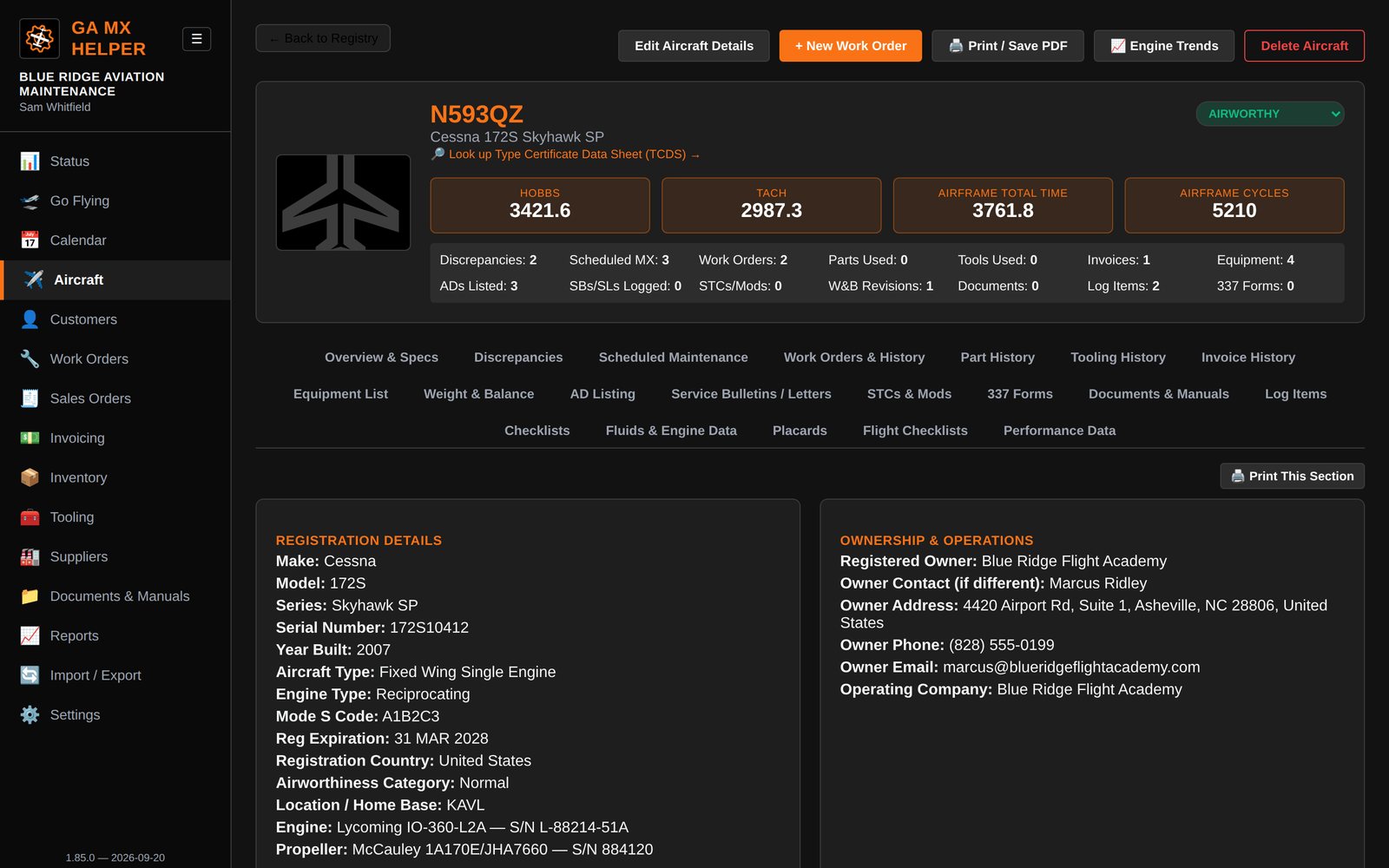The width and height of the screenshot is (1389, 868).
Task: Switch to Overview & Specs tab
Action: point(381,358)
